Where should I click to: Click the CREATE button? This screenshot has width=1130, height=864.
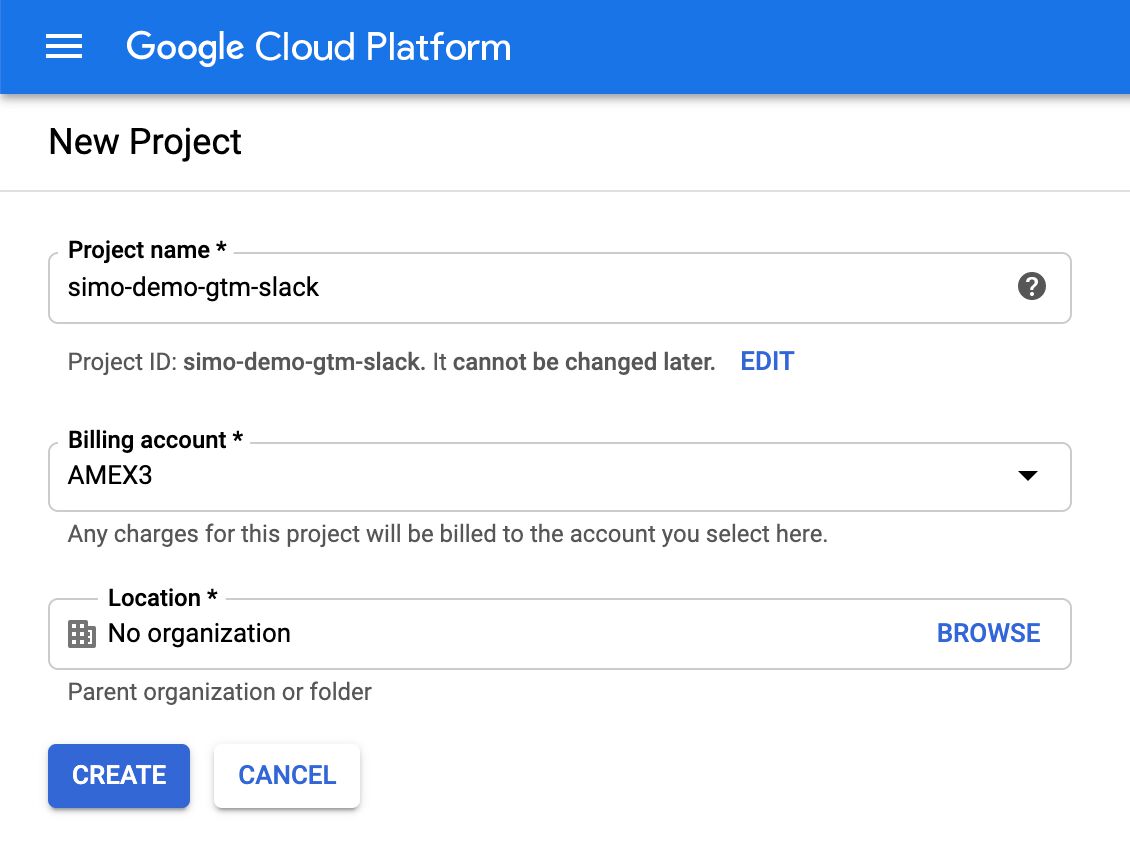[x=119, y=775]
